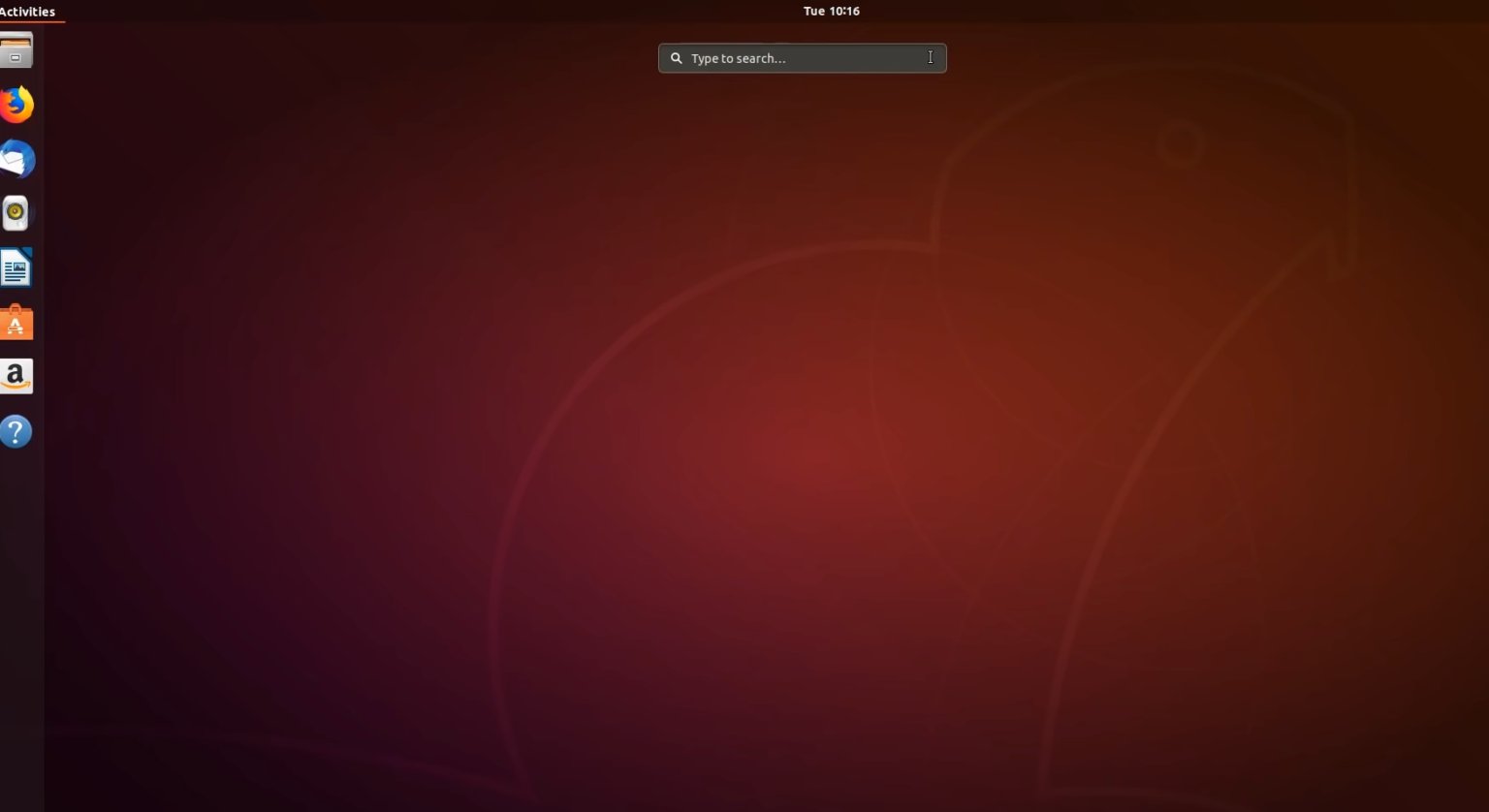Browse the web using the Firefox dock icon
The width and height of the screenshot is (1489, 812).
click(x=16, y=105)
